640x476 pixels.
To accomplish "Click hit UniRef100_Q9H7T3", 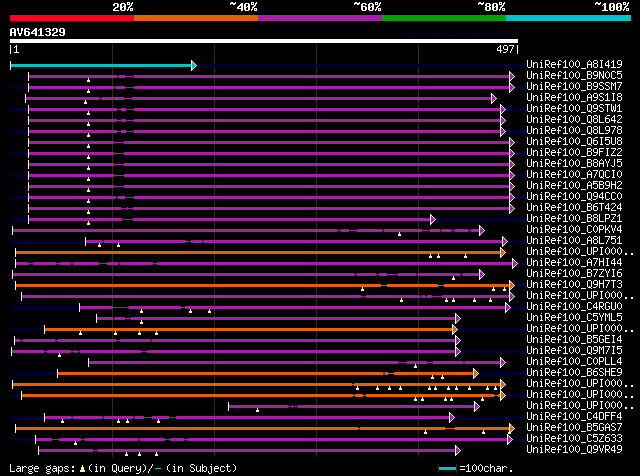I will click(x=574, y=285).
